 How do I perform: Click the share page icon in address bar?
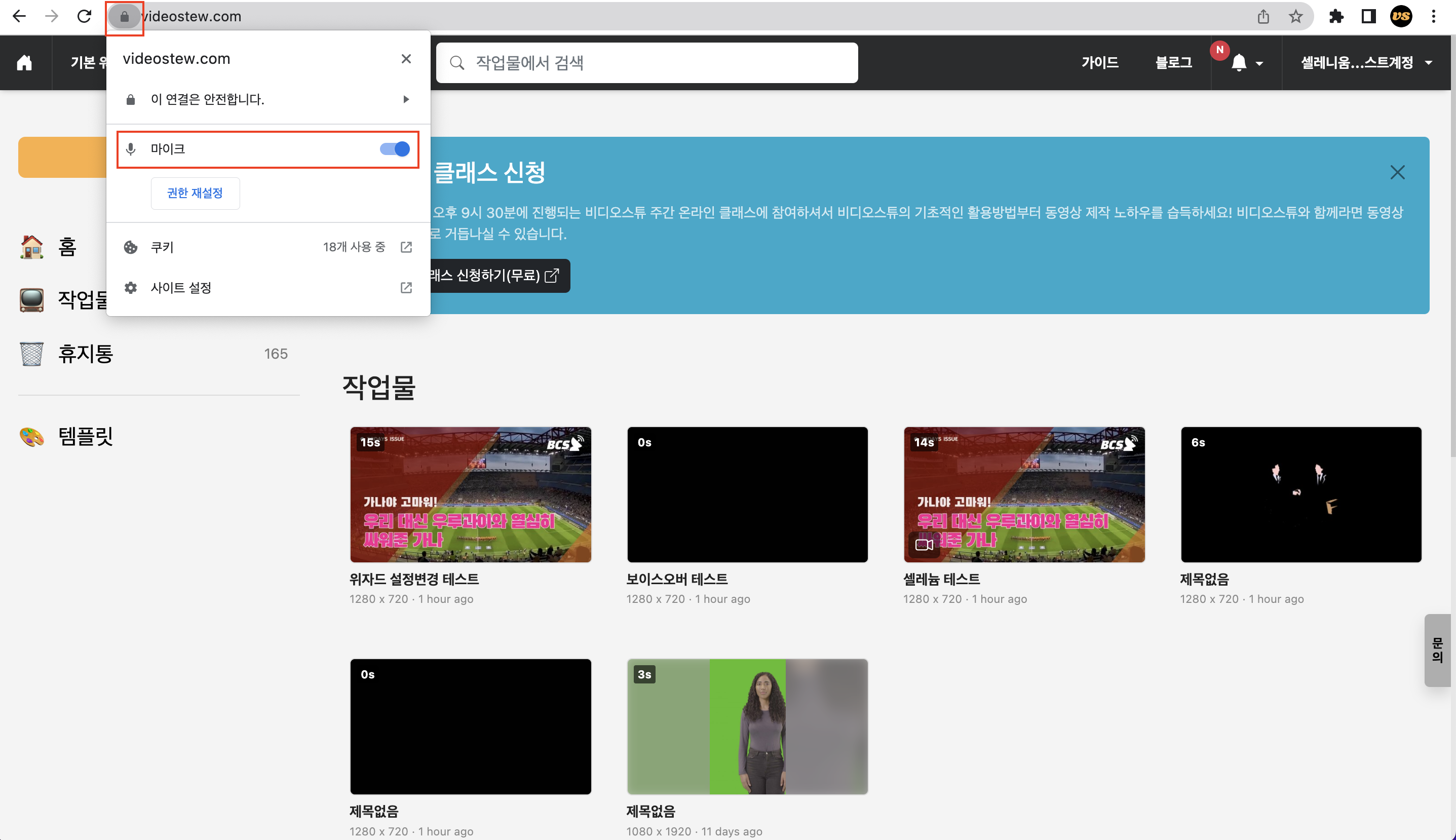pyautogui.click(x=1263, y=16)
